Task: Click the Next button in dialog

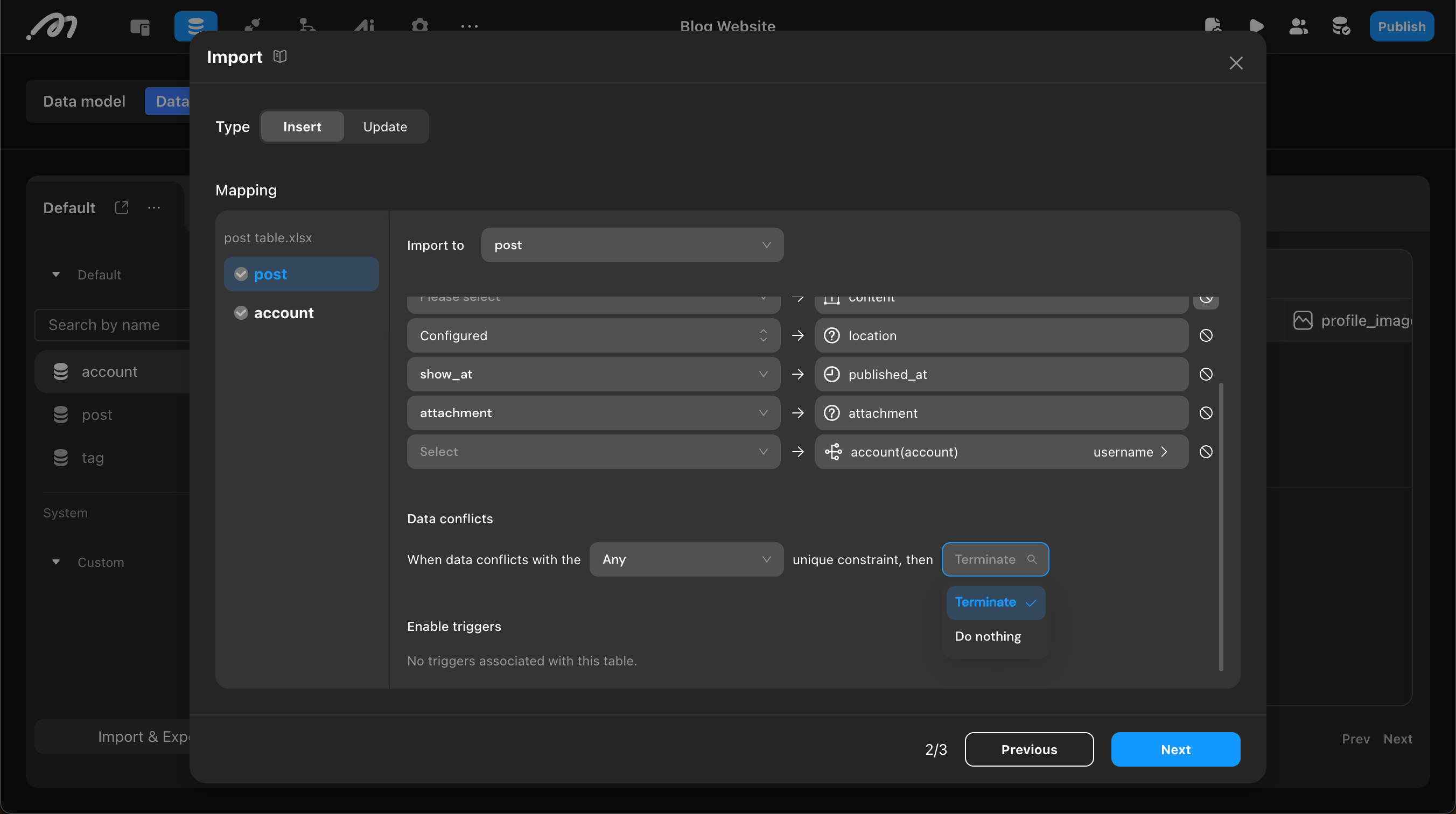Action: 1175,749
